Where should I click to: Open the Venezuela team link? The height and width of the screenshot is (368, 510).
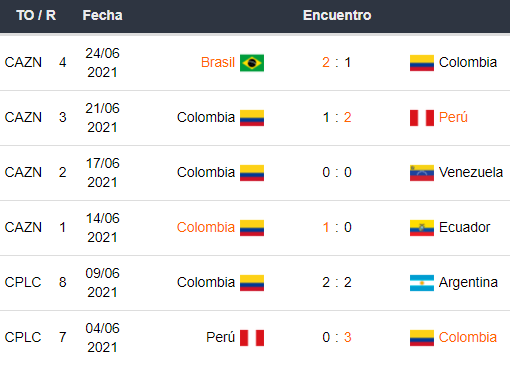(x=471, y=172)
